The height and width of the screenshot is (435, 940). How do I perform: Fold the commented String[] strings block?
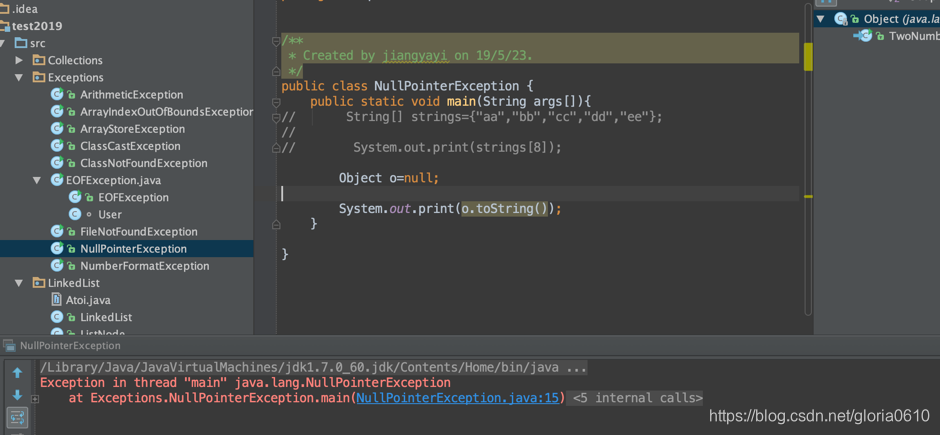[x=276, y=117]
